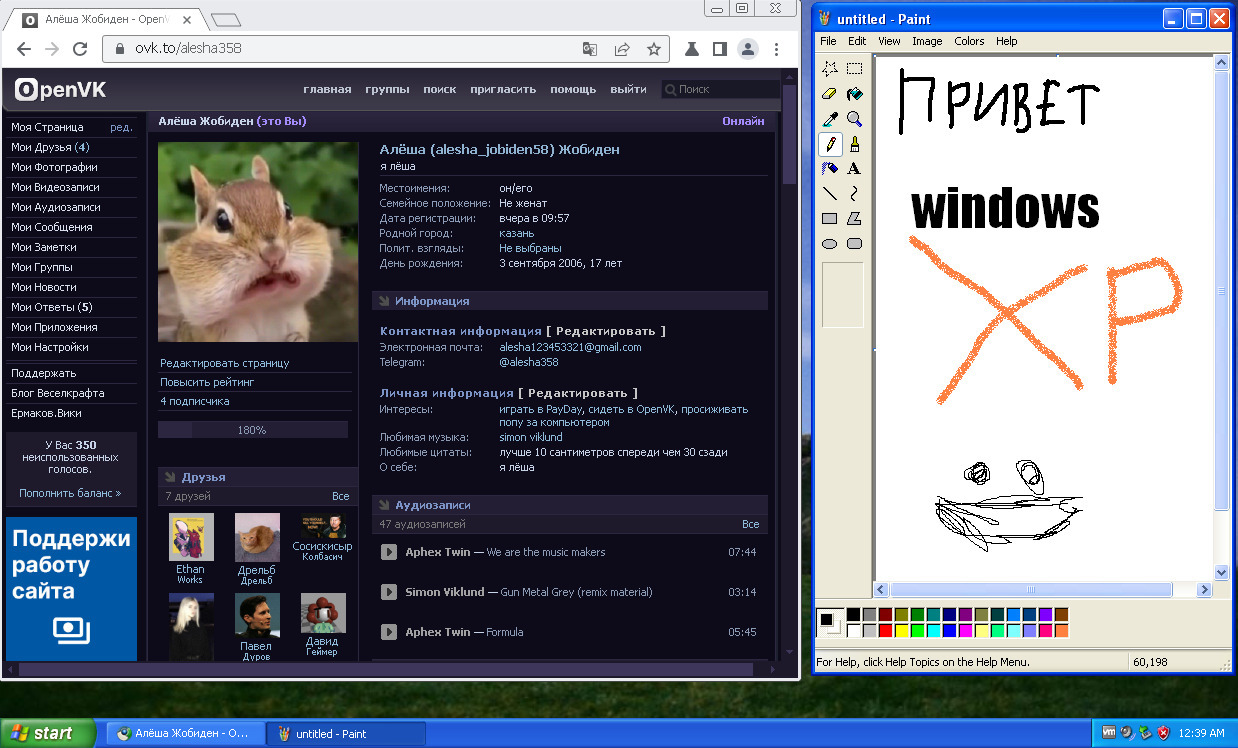1238x748 pixels.
Task: Open the translate page icon in address bar
Action: 590,48
